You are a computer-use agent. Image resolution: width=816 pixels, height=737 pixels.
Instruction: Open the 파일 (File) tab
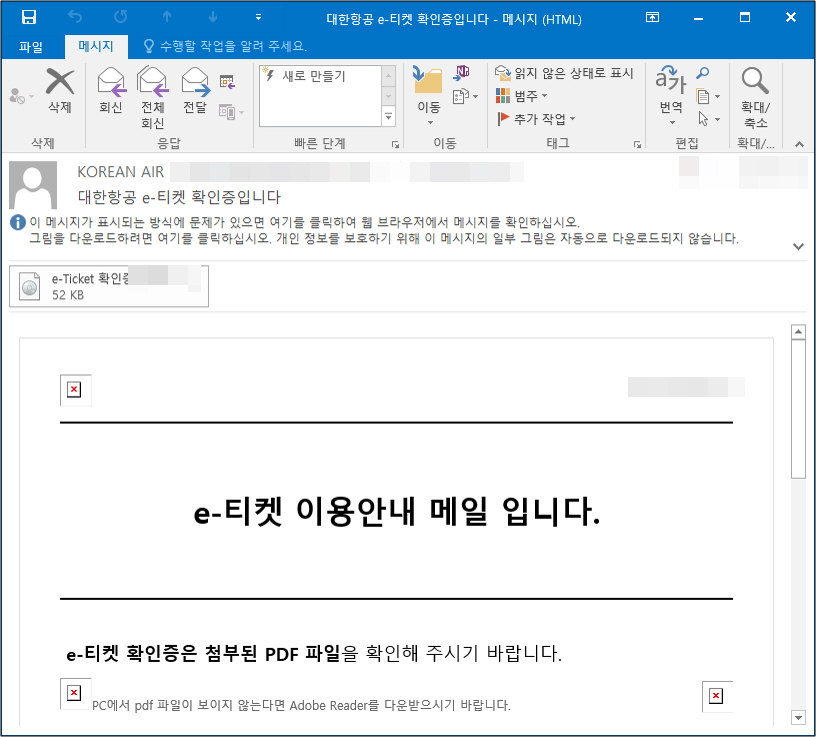31,47
